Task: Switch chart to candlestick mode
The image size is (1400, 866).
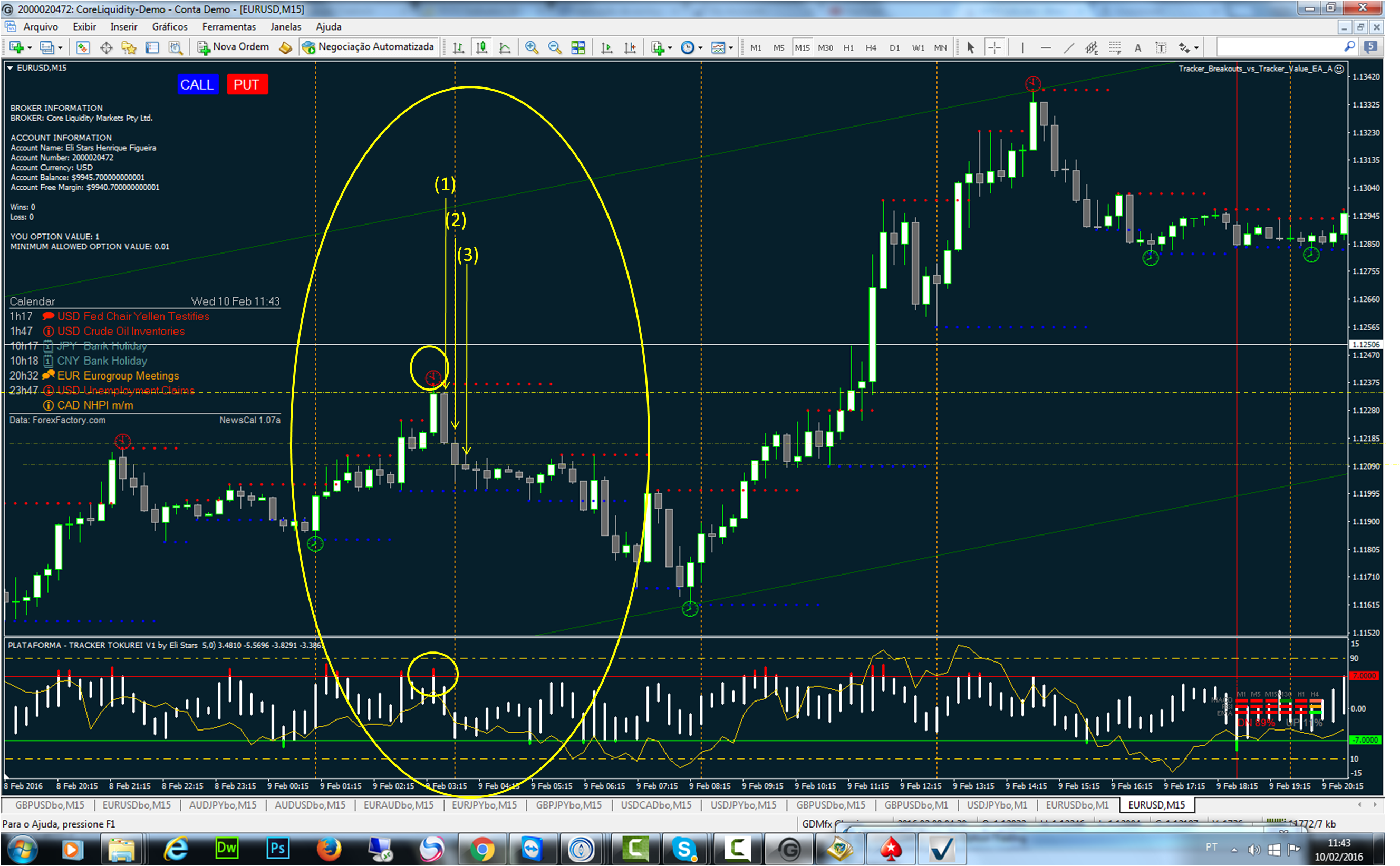Action: coord(481,47)
